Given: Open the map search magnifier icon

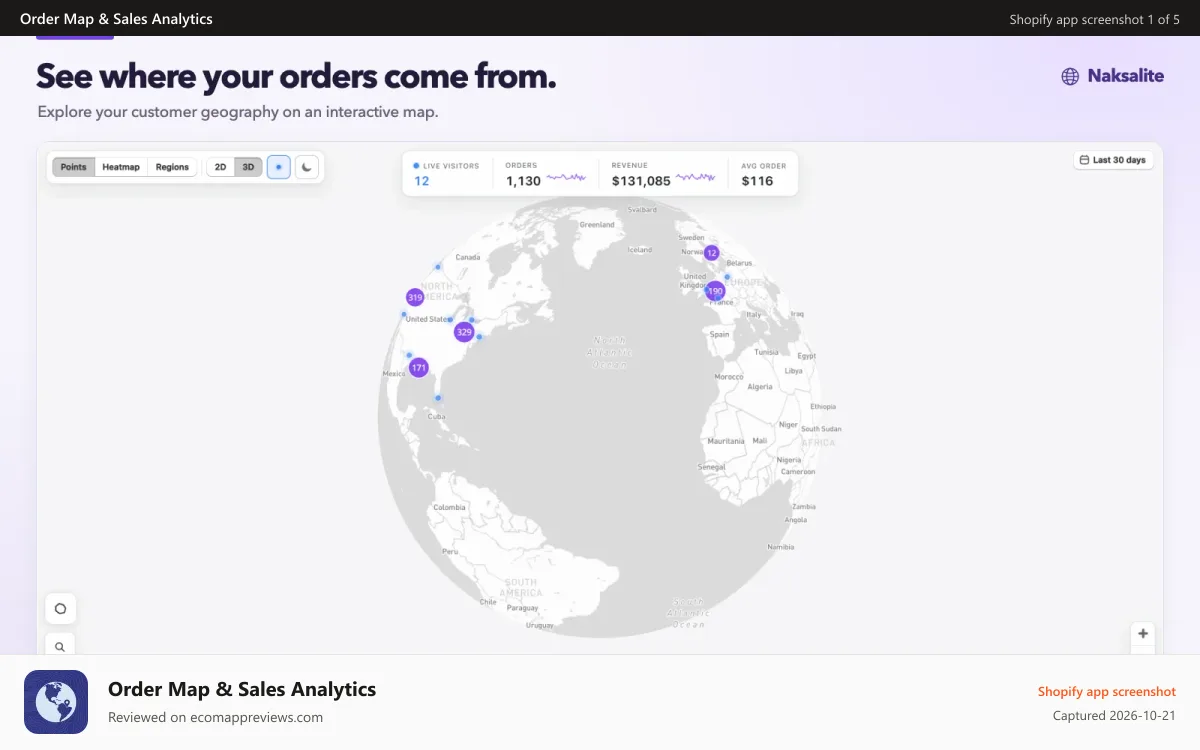Looking at the screenshot, I should pyautogui.click(x=60, y=646).
